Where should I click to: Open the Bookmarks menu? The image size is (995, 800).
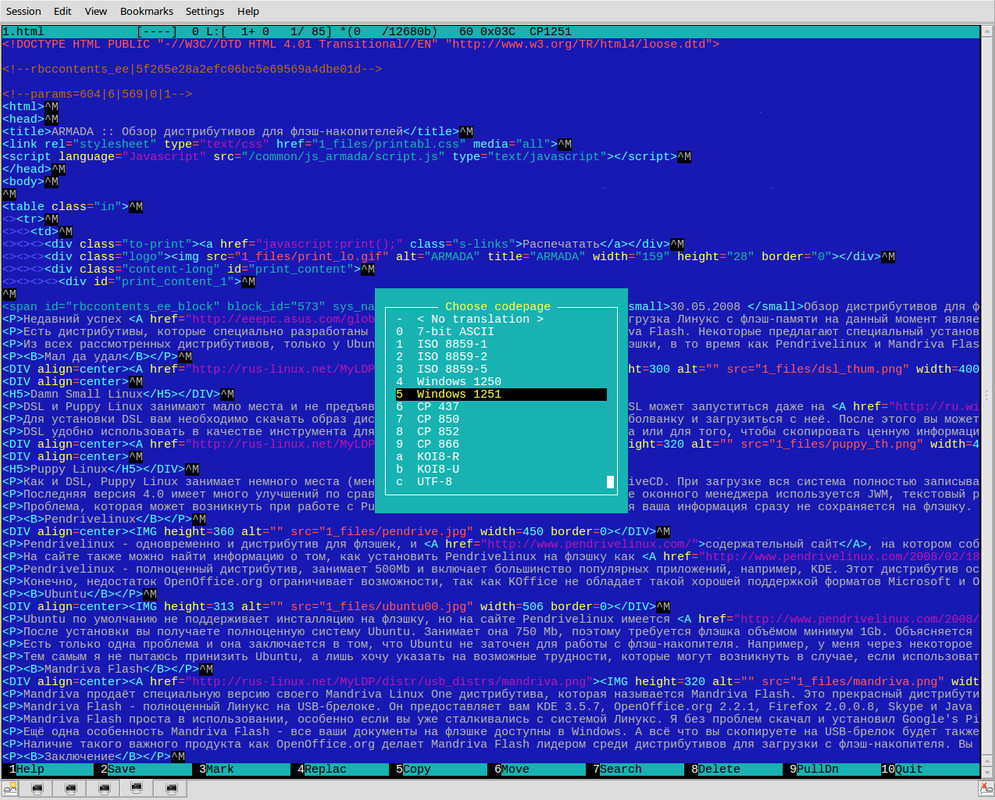147,11
